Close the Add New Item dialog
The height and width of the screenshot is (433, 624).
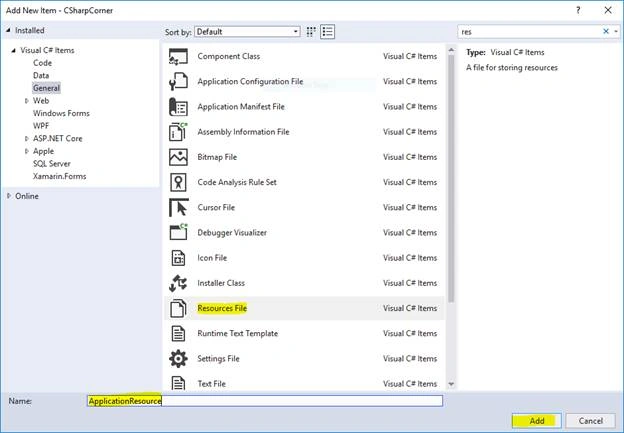tap(608, 10)
